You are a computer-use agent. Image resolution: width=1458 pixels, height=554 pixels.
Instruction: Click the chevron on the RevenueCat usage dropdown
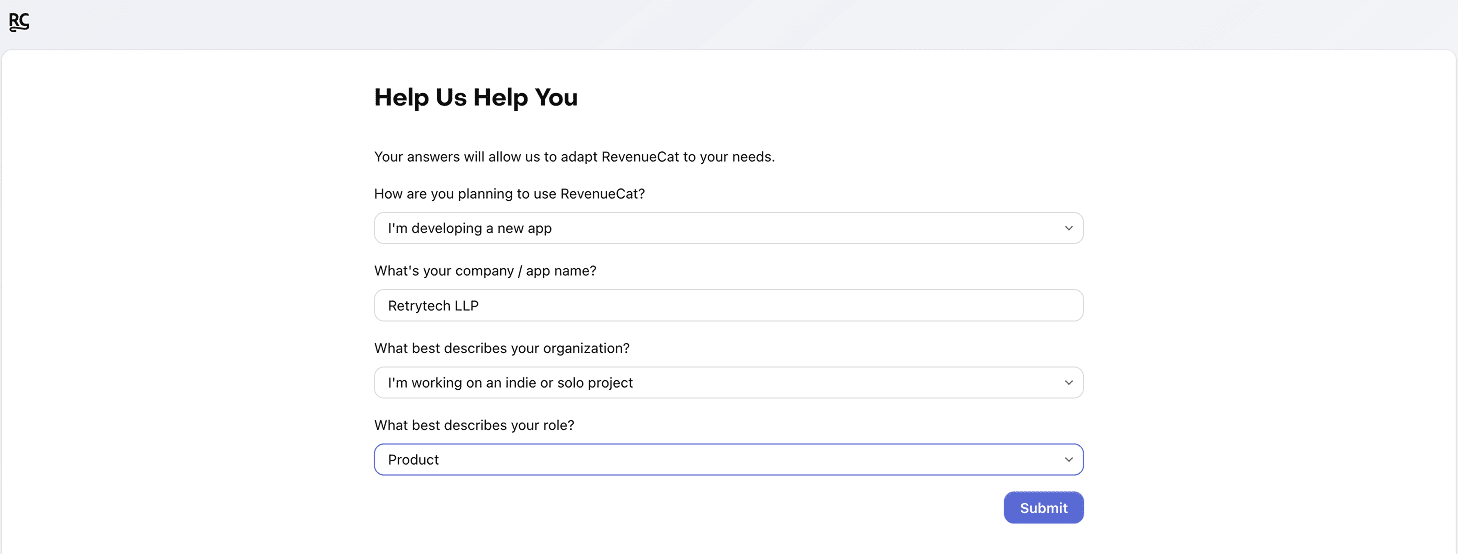(1068, 228)
